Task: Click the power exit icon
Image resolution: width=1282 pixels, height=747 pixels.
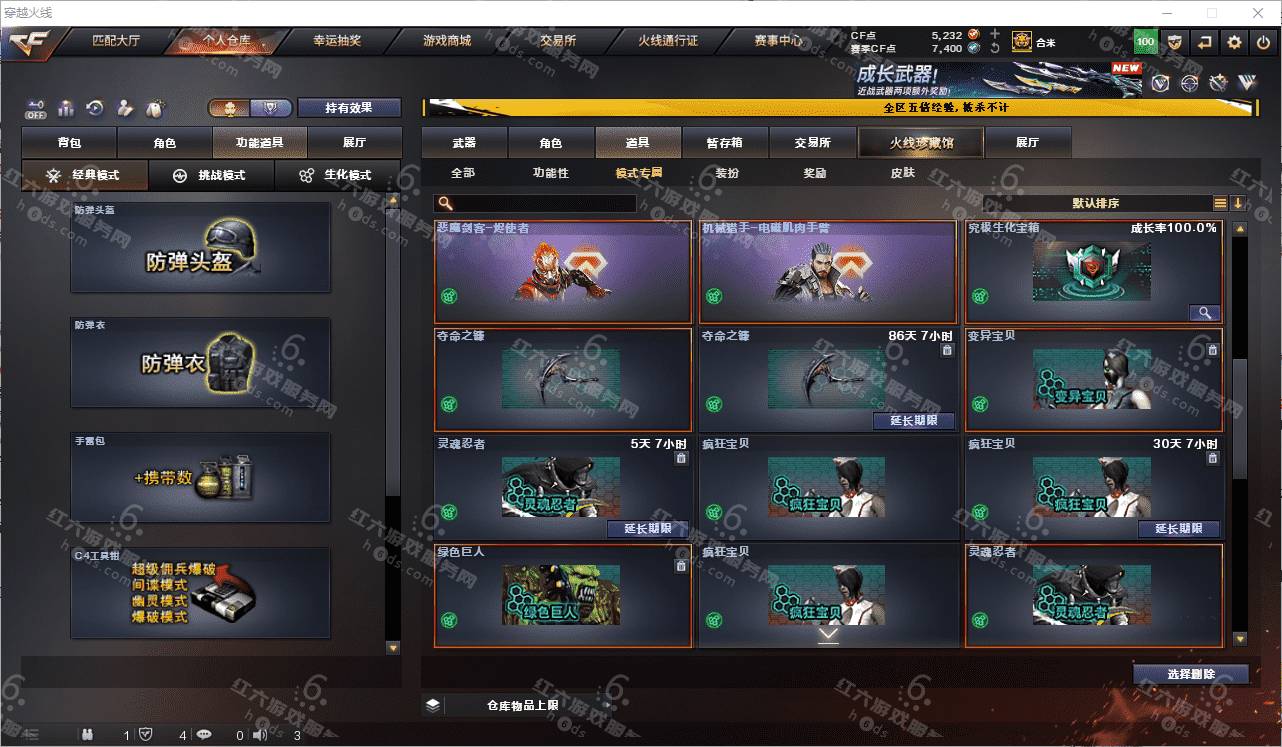Action: (x=1264, y=42)
